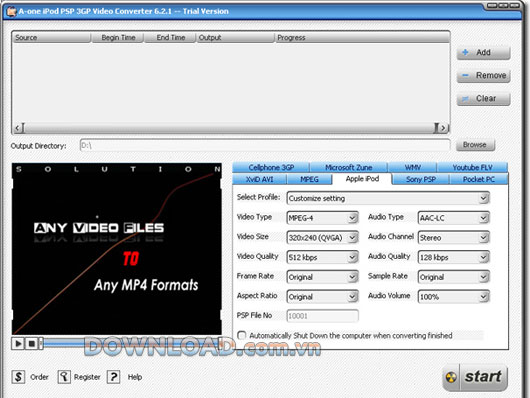Screen dimensions: 530x398
Task: Switch to the Pocket PC tab
Action: point(479,179)
